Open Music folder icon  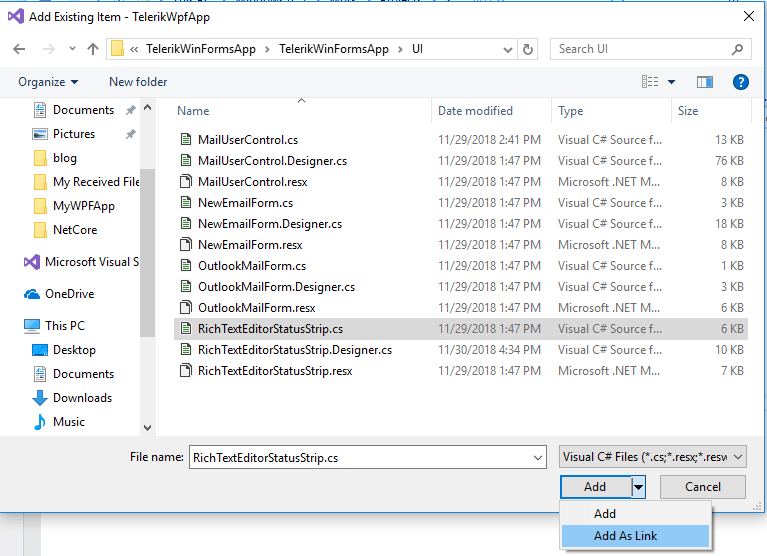40,422
